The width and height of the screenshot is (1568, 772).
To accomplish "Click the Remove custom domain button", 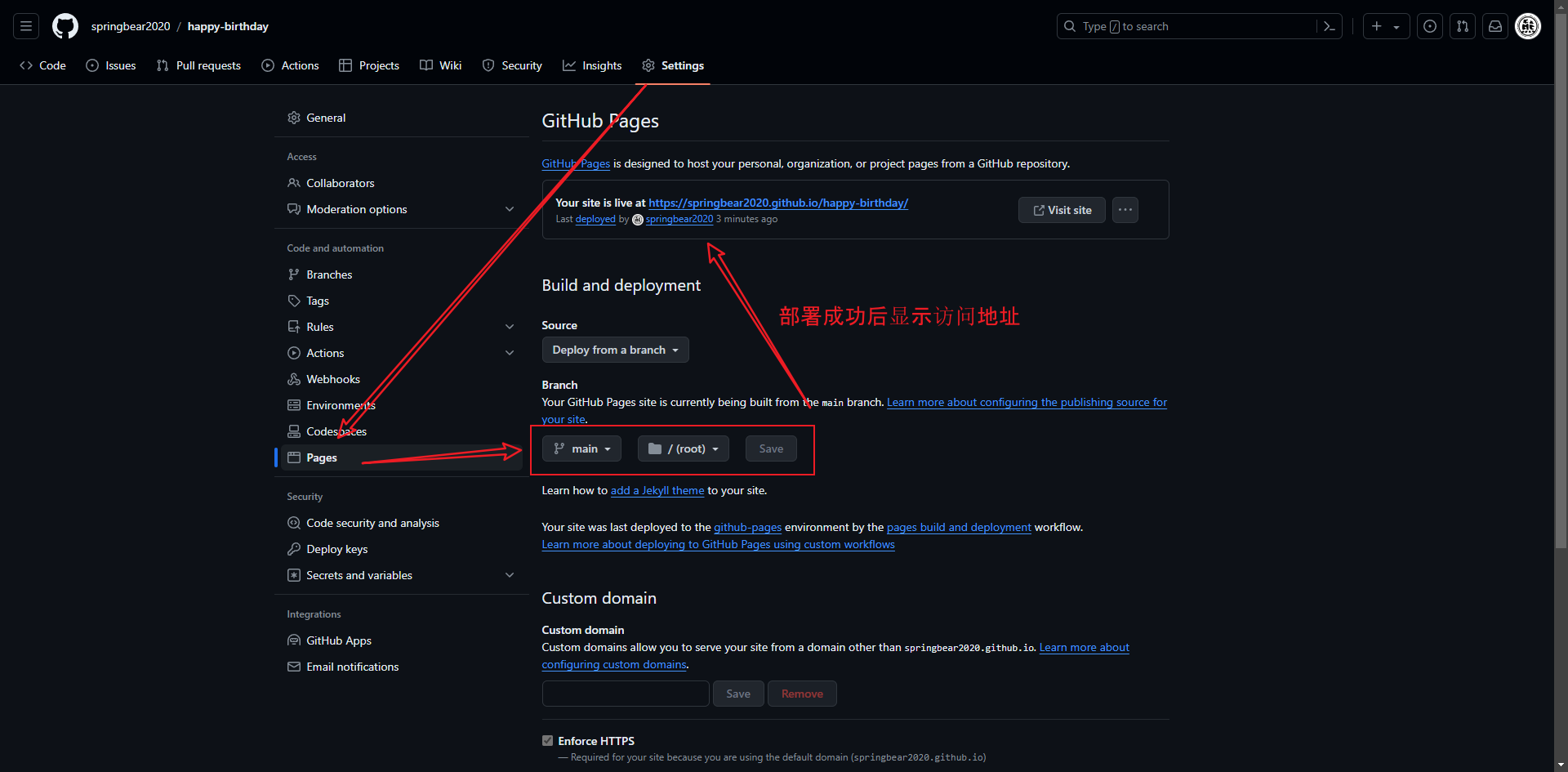I will pos(802,694).
